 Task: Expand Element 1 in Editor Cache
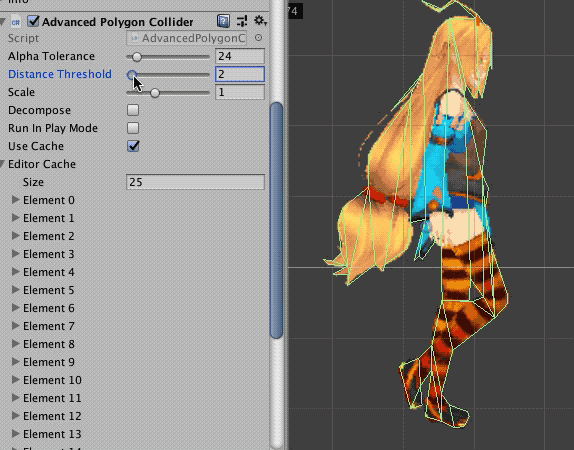coord(15,217)
